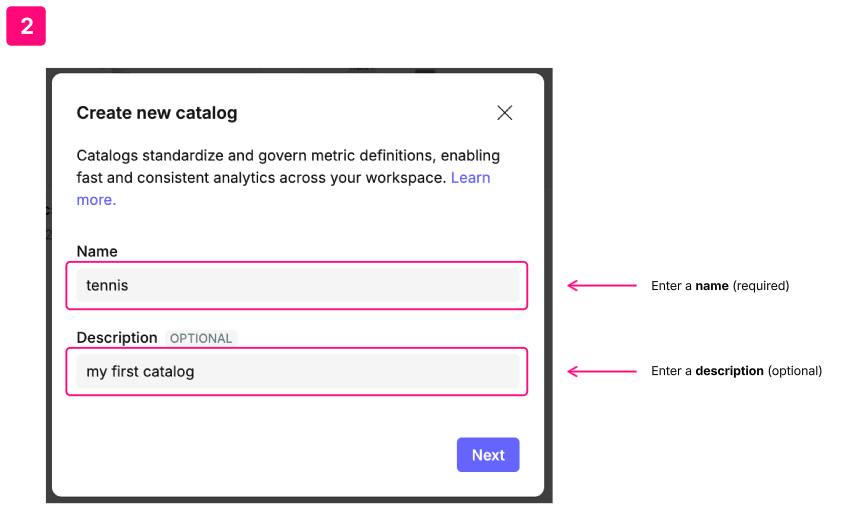Click the pink step 2 badge
Viewport: 842px width, 526px height.
(26, 27)
